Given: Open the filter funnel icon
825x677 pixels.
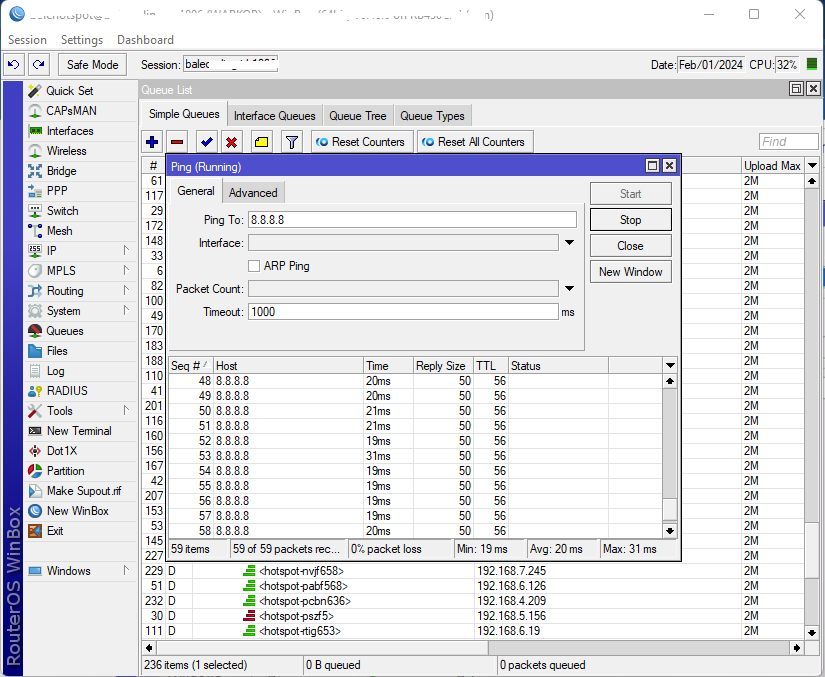Looking at the screenshot, I should [291, 142].
